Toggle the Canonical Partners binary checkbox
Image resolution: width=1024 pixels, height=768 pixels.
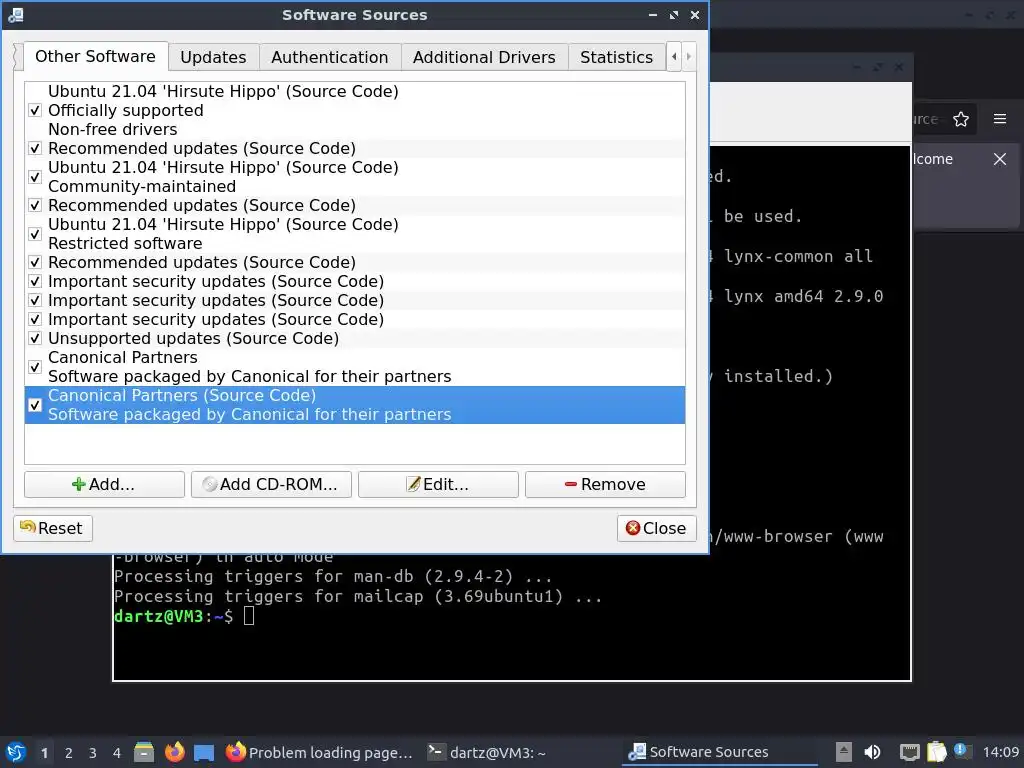click(35, 367)
